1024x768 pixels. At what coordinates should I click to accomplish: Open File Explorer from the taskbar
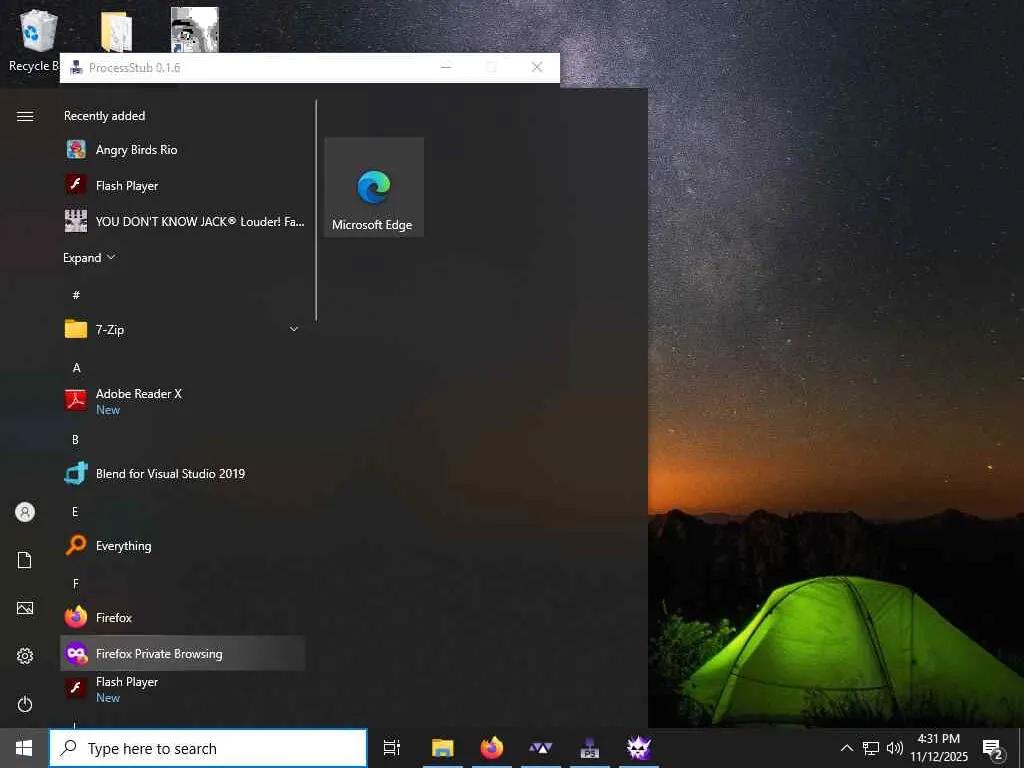click(x=443, y=748)
